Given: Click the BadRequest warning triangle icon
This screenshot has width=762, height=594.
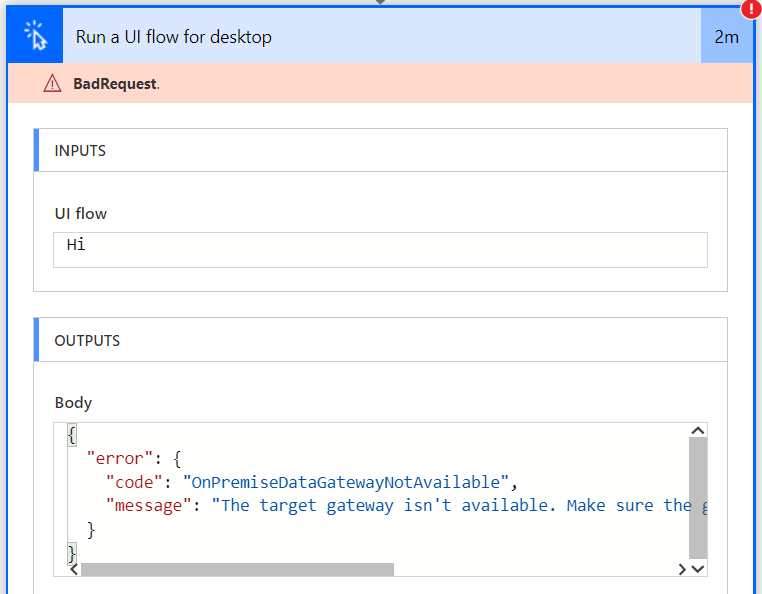Looking at the screenshot, I should point(52,84).
